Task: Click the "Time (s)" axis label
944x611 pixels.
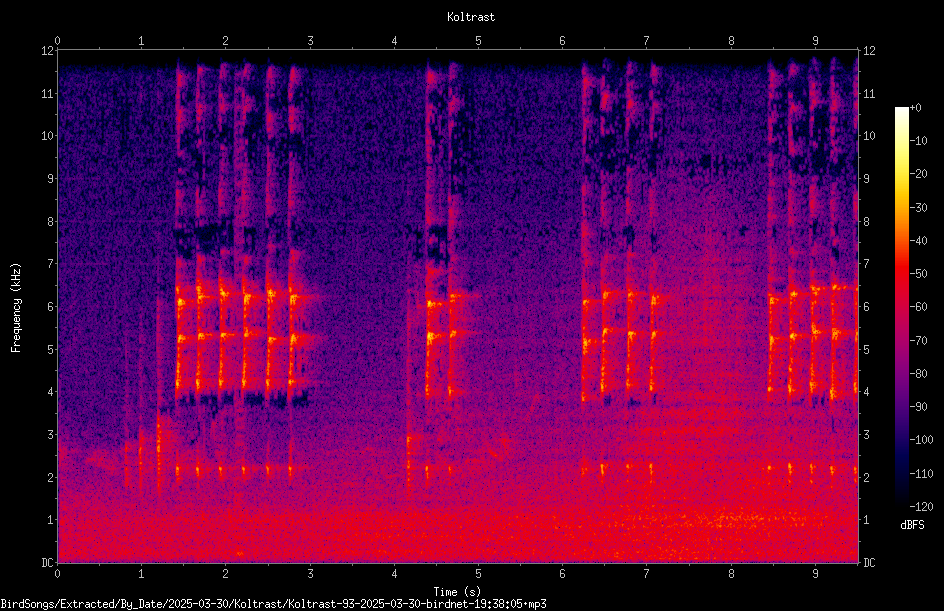Action: tap(457, 592)
